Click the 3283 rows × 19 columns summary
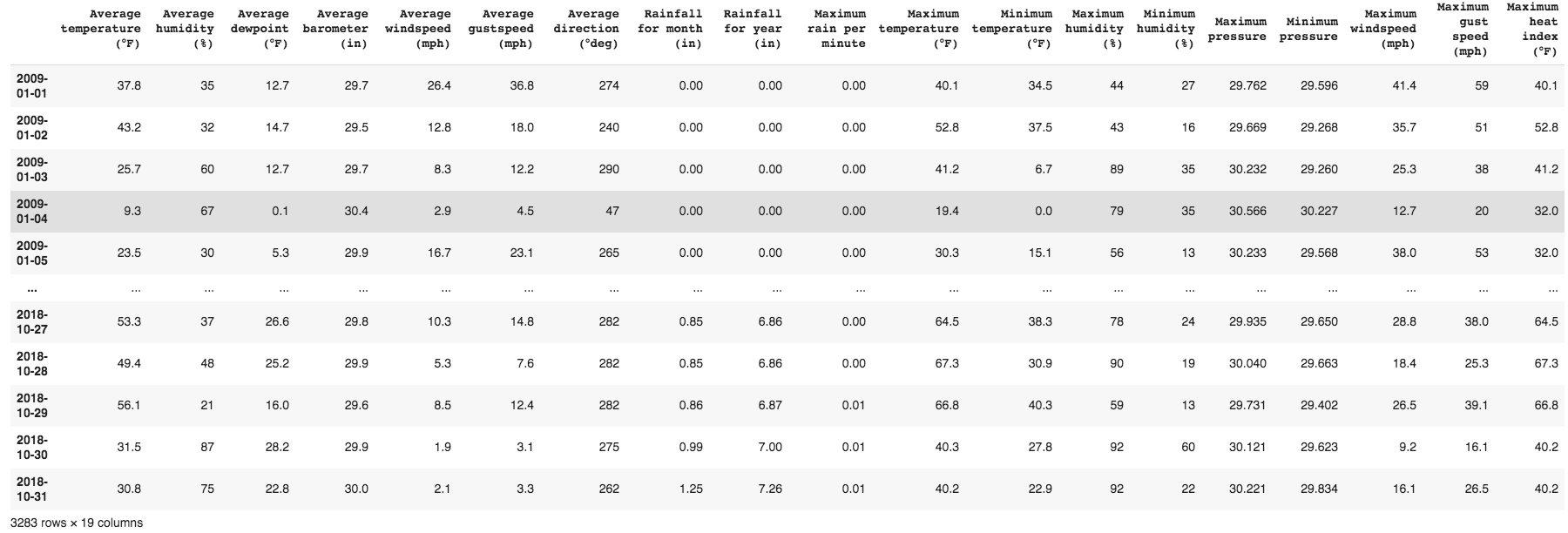The image size is (1568, 533). click(71, 523)
